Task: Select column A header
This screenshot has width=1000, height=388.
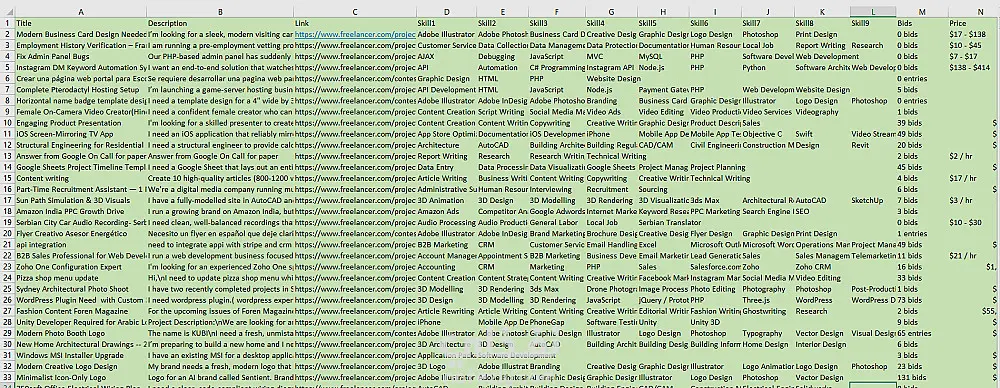Action: pyautogui.click(x=81, y=11)
